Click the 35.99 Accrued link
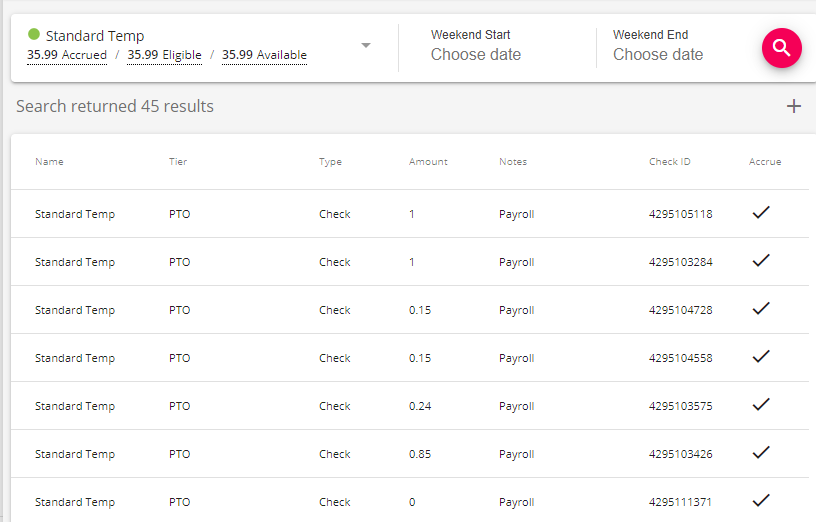This screenshot has height=522, width=816. [x=67, y=56]
